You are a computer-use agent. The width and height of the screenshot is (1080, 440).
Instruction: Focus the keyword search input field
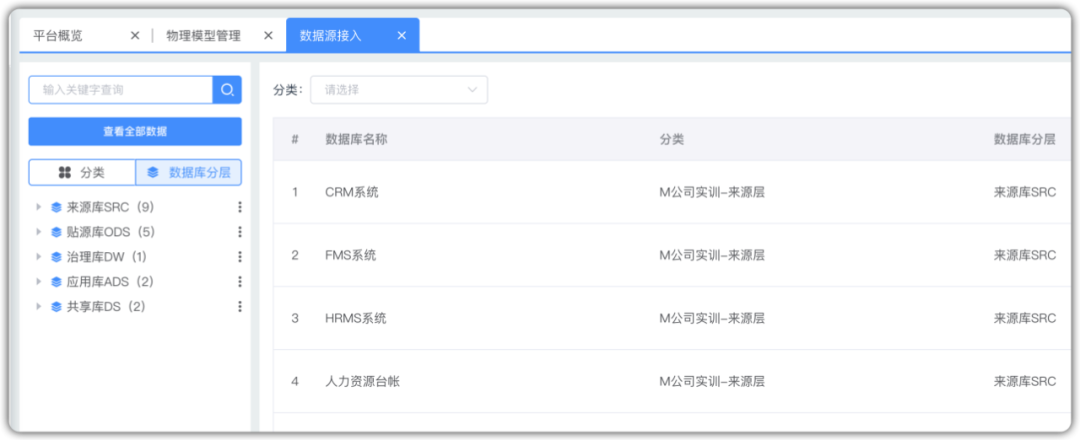[x=120, y=90]
